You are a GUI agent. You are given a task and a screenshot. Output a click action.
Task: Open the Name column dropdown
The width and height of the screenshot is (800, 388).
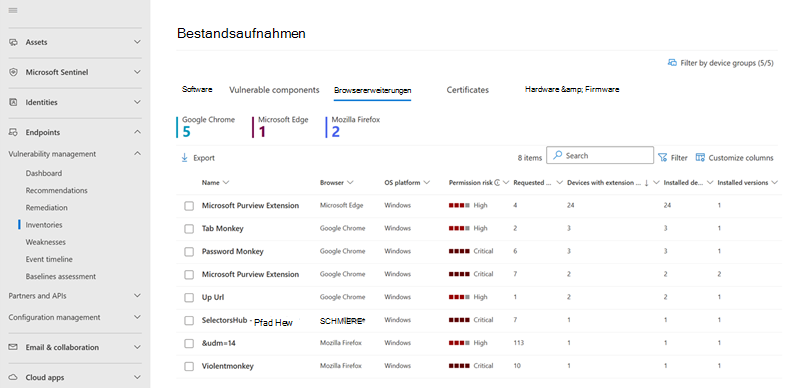point(226,183)
